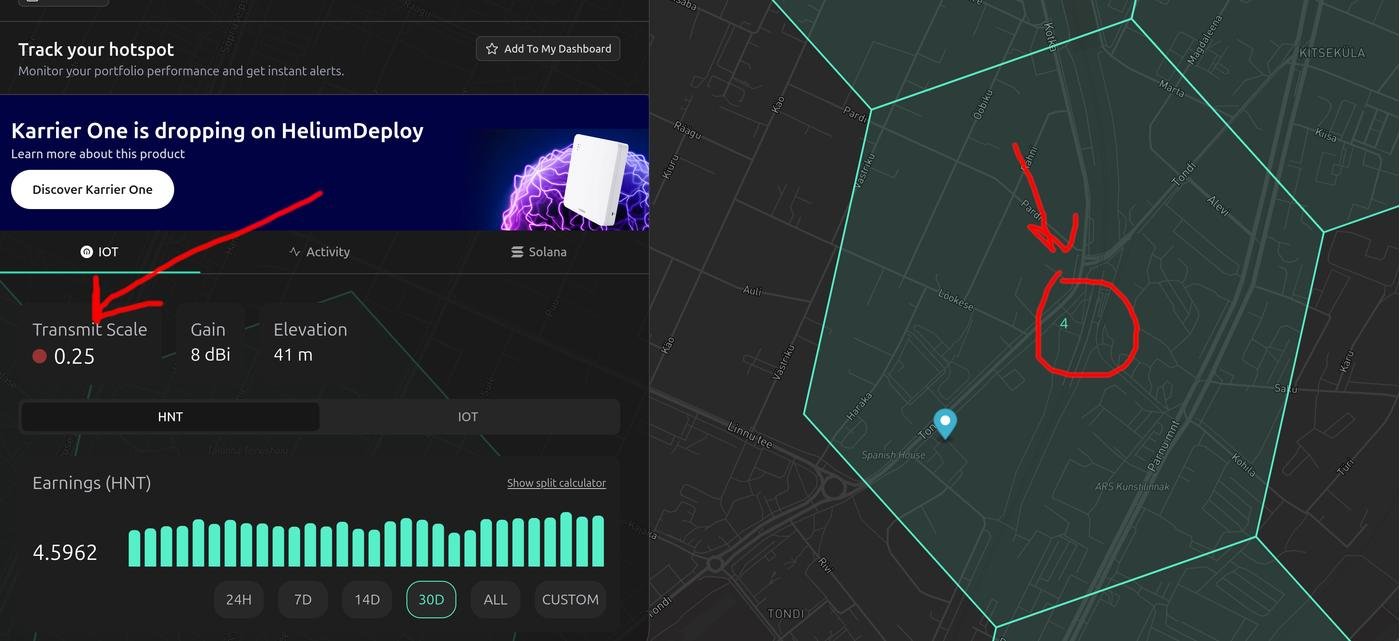Click the hotspot location pin on map
This screenshot has height=641, width=1400.
pos(944,423)
